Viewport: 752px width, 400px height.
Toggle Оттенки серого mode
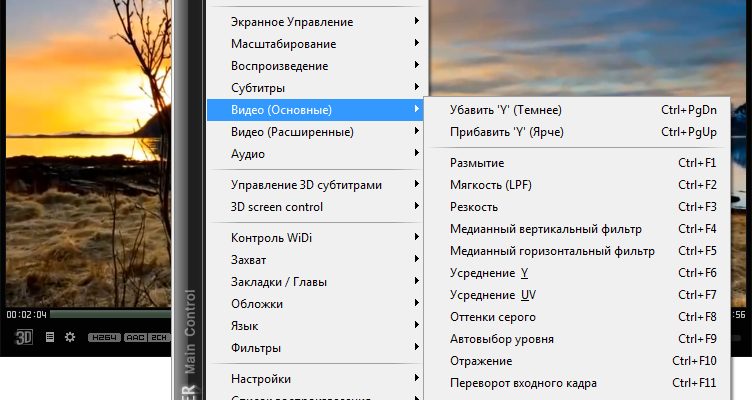(577, 318)
